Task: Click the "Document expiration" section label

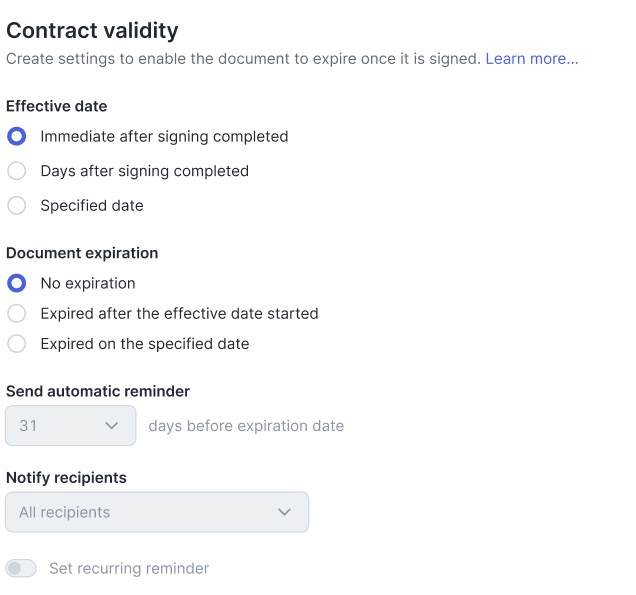Action: tap(82, 253)
